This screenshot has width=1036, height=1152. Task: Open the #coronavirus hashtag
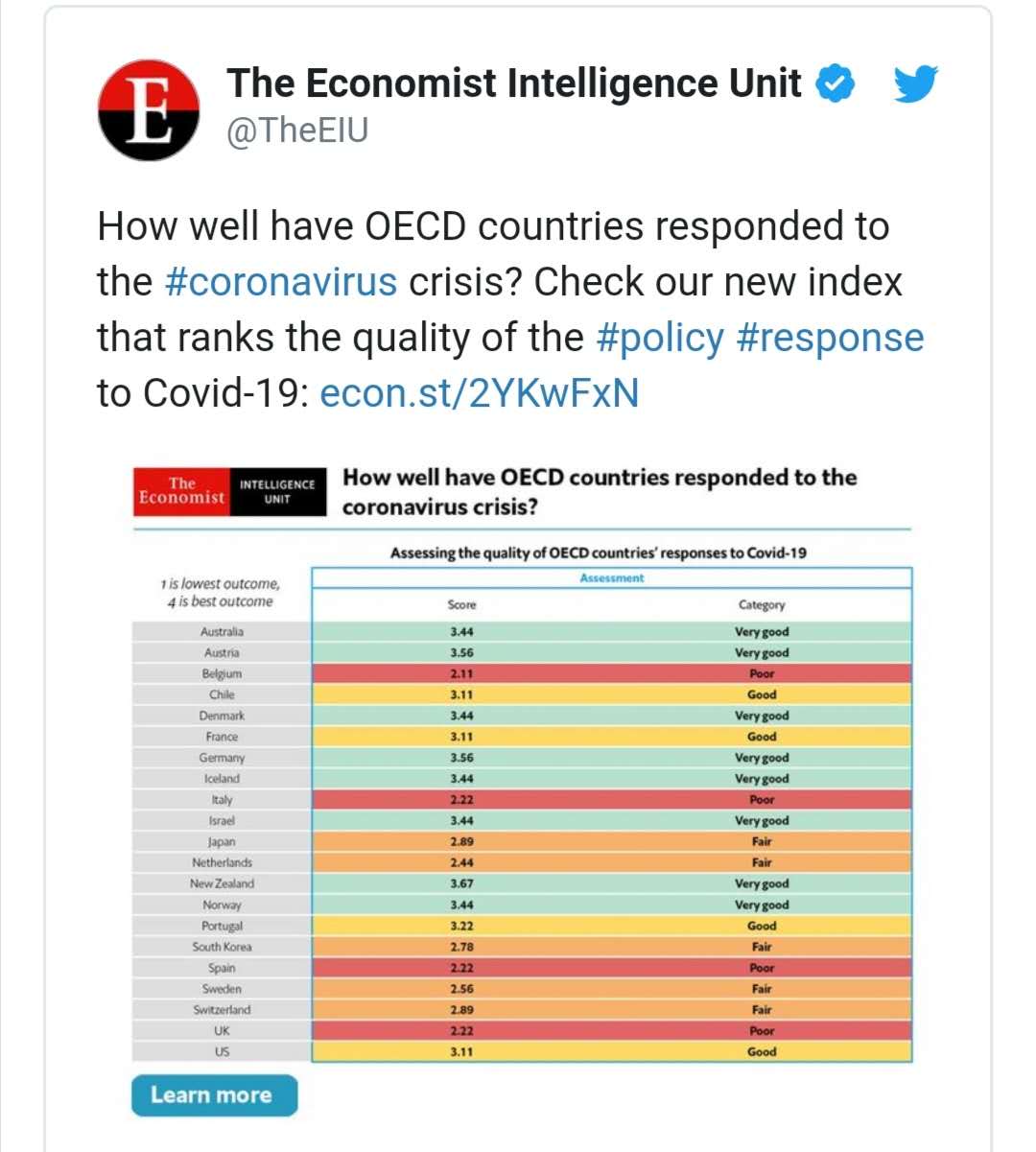(280, 282)
